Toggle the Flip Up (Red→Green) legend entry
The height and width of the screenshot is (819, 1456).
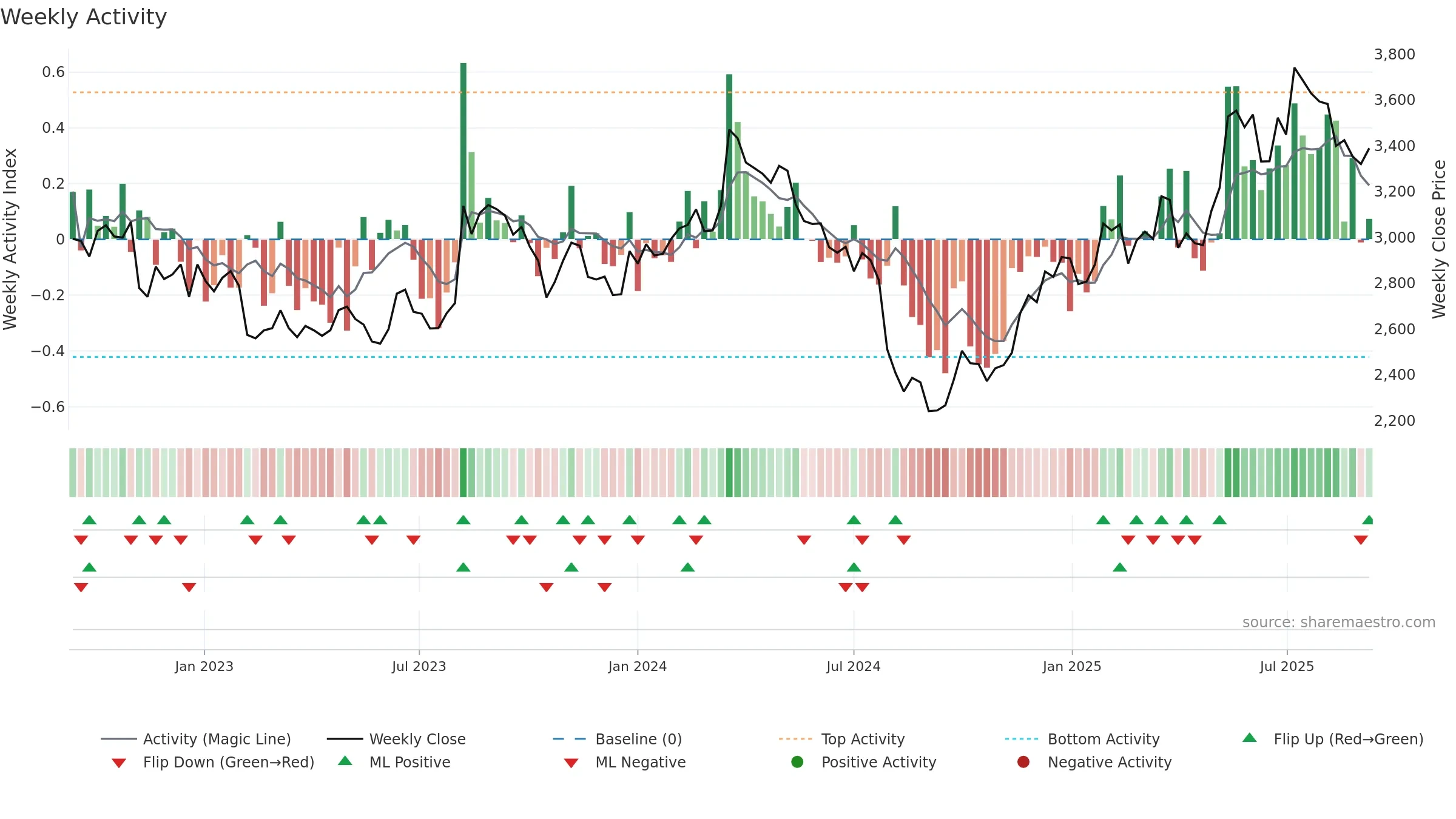pos(1333,739)
